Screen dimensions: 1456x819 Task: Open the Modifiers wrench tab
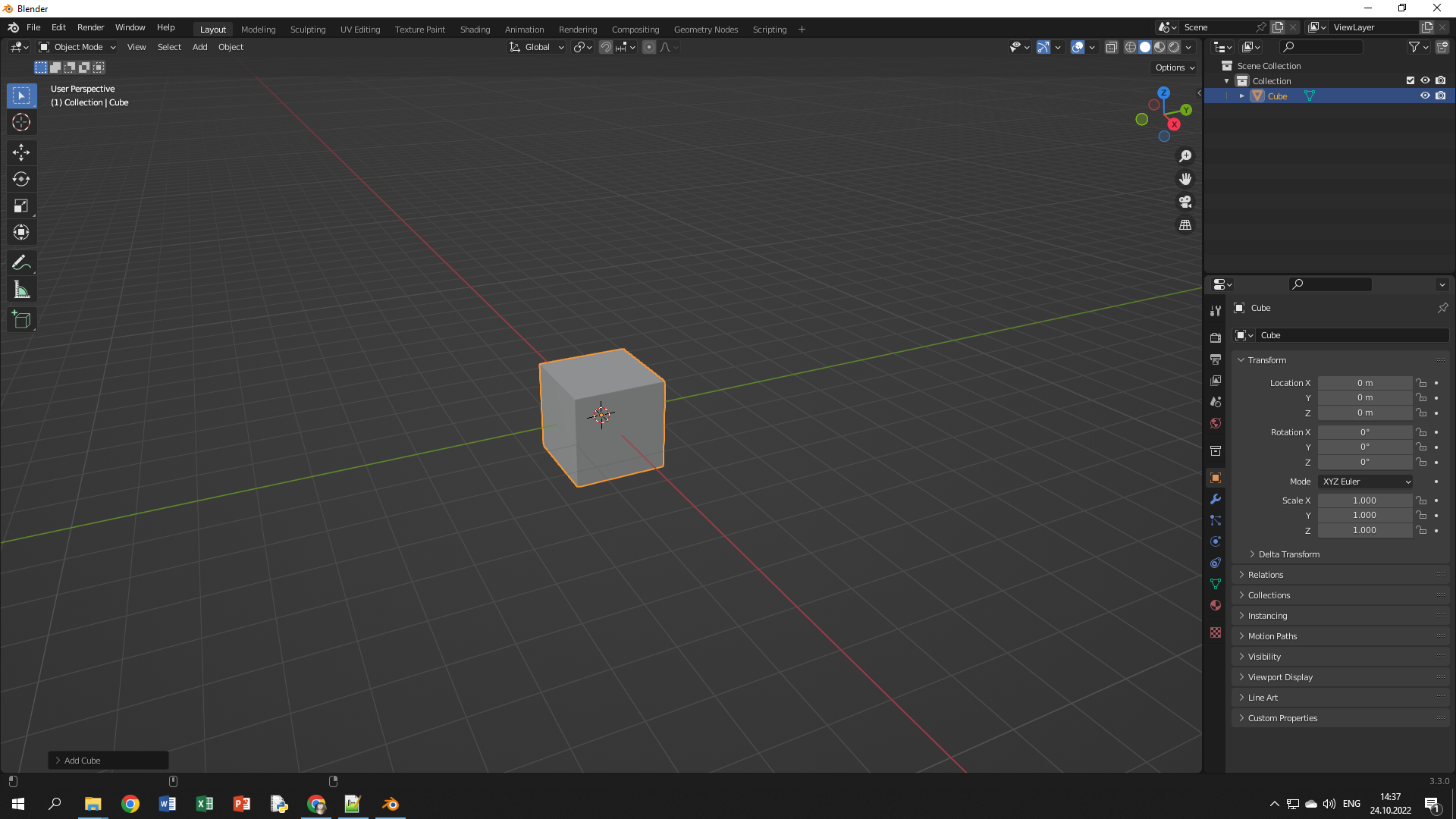pos(1216,499)
